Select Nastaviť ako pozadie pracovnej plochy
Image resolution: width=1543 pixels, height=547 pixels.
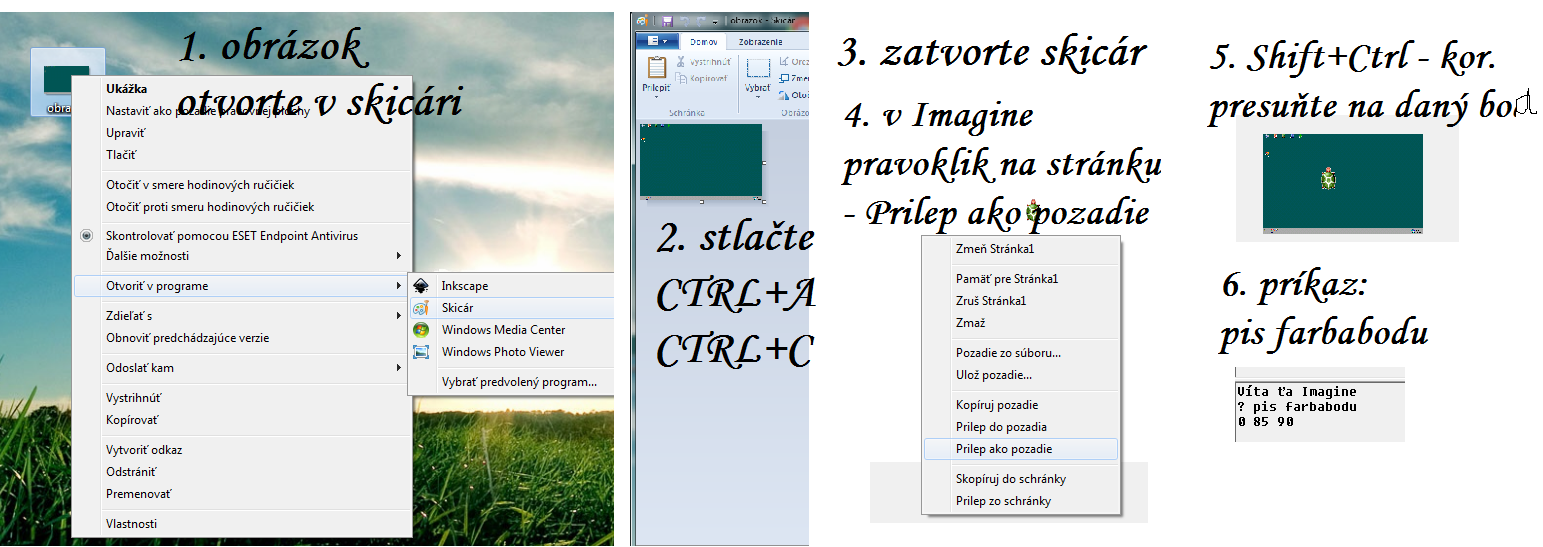click(207, 110)
